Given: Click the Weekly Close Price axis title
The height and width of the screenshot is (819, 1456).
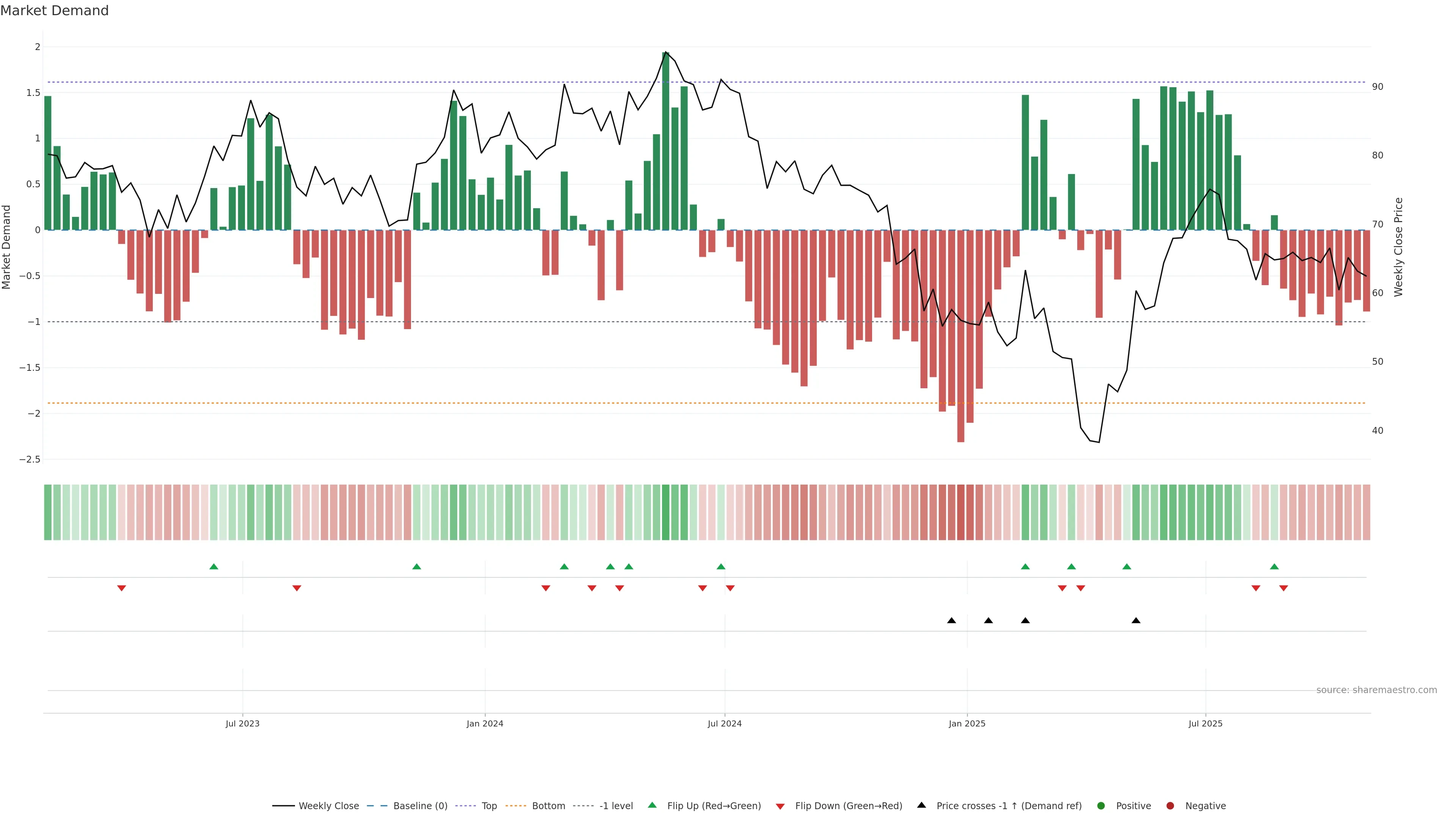Looking at the screenshot, I should point(1398,247).
